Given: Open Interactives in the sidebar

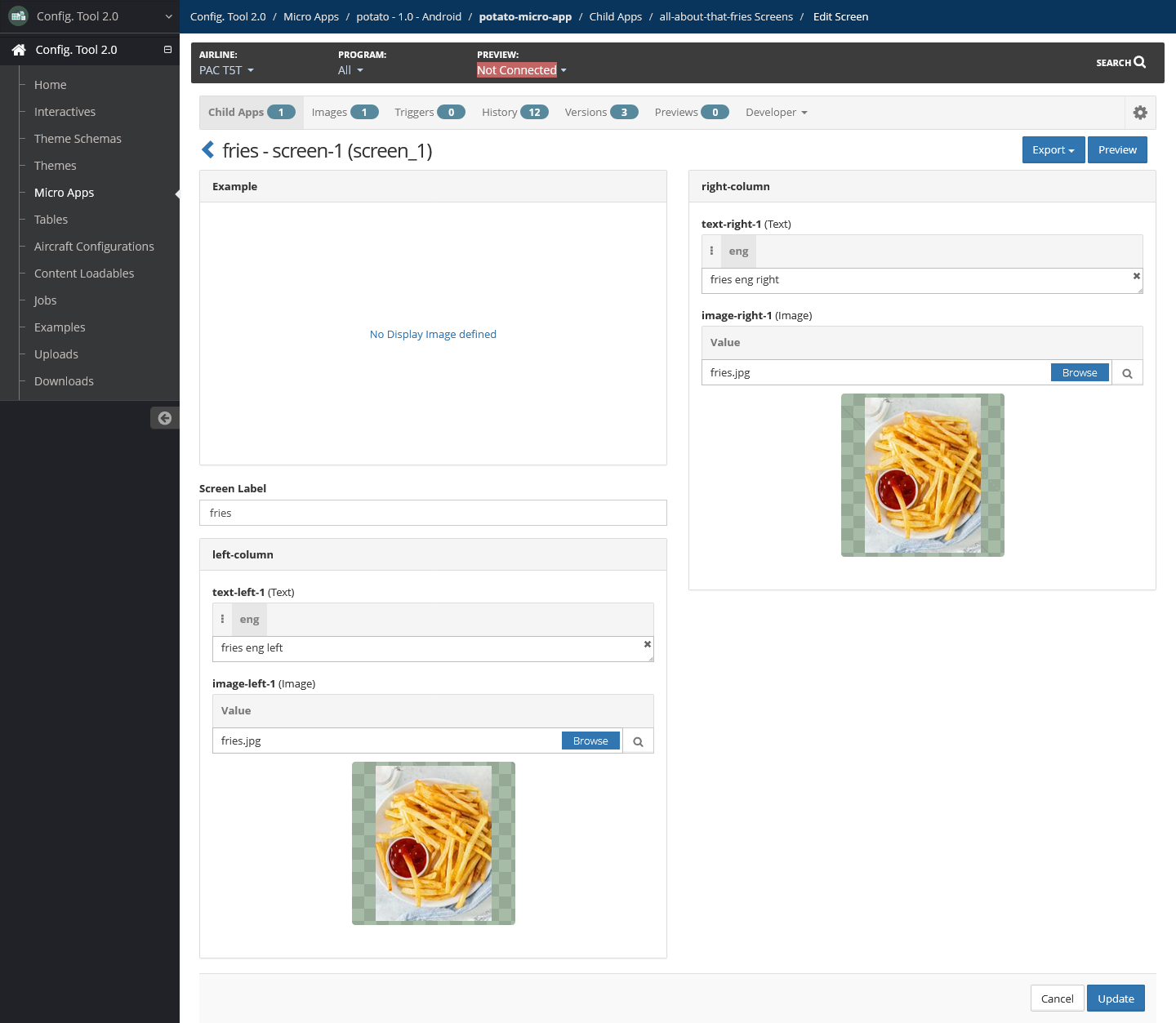Looking at the screenshot, I should (65, 112).
